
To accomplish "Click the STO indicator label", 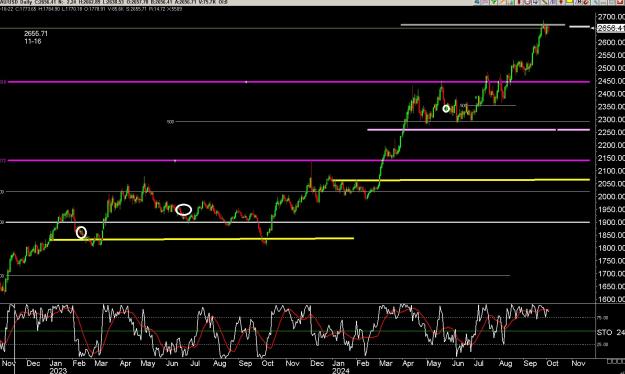I will [x=604, y=332].
